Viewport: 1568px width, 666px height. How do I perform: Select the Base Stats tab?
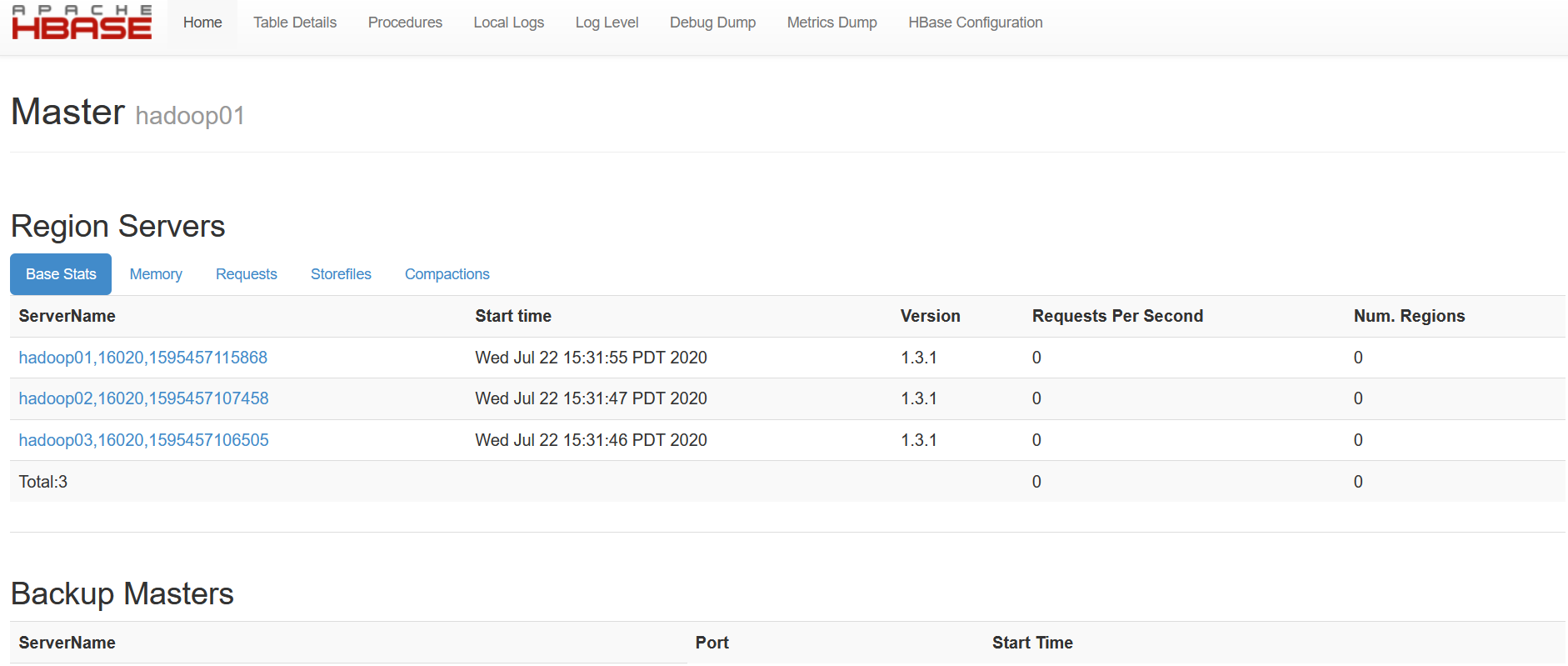61,274
